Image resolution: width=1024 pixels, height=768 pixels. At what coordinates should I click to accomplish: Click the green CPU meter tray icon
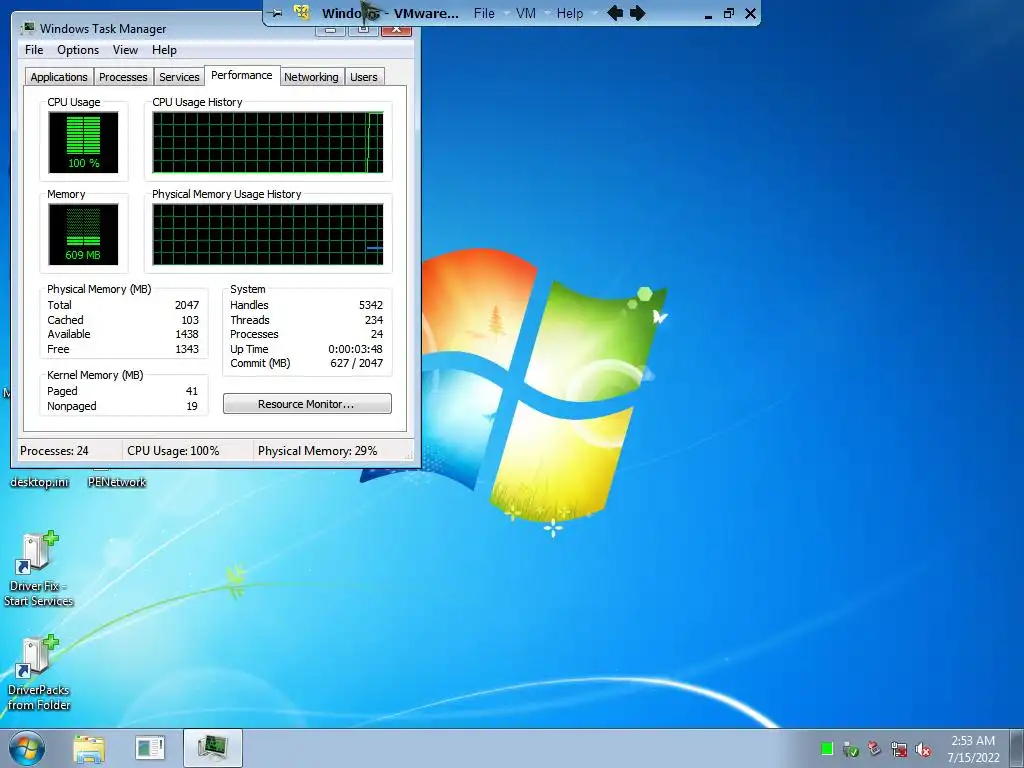(827, 748)
